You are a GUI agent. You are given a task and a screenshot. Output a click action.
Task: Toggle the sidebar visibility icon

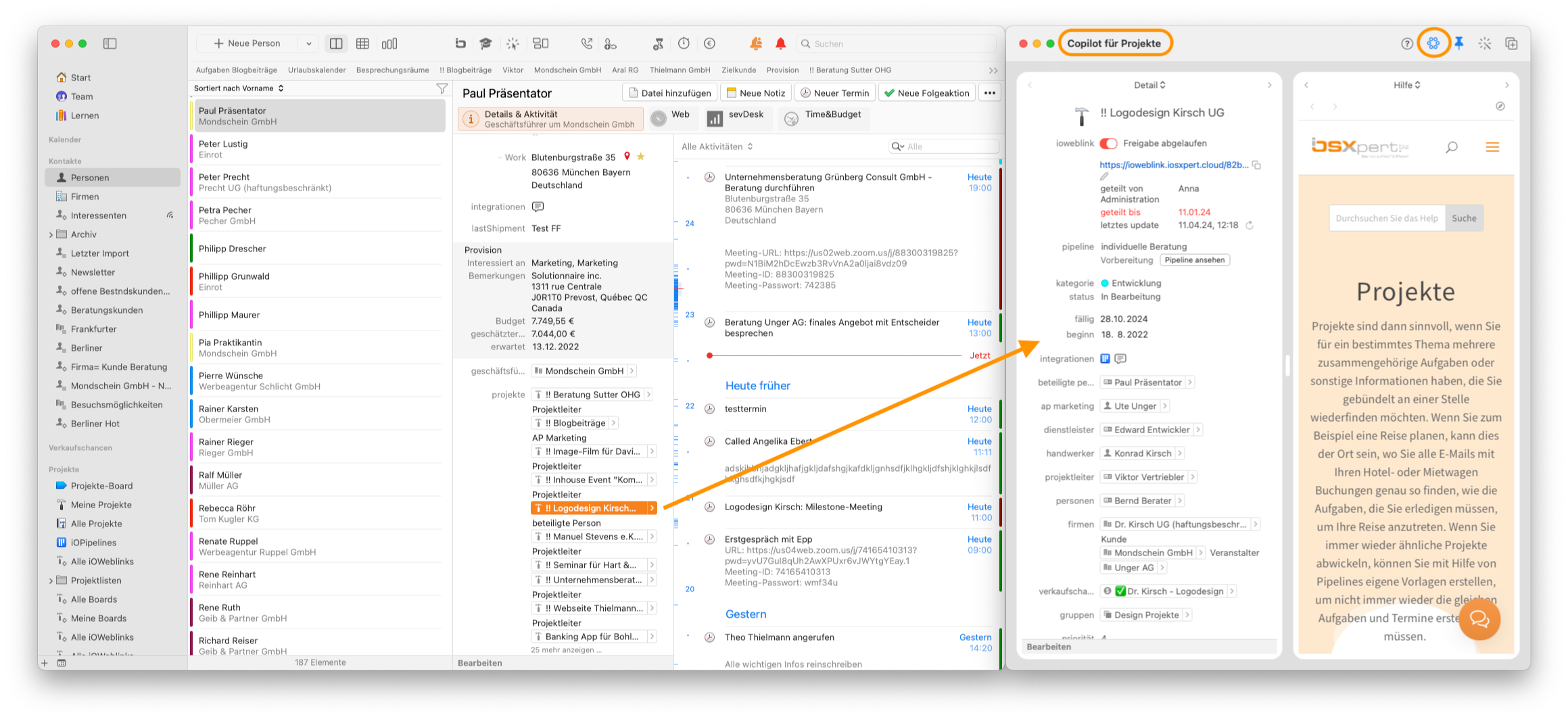point(110,43)
